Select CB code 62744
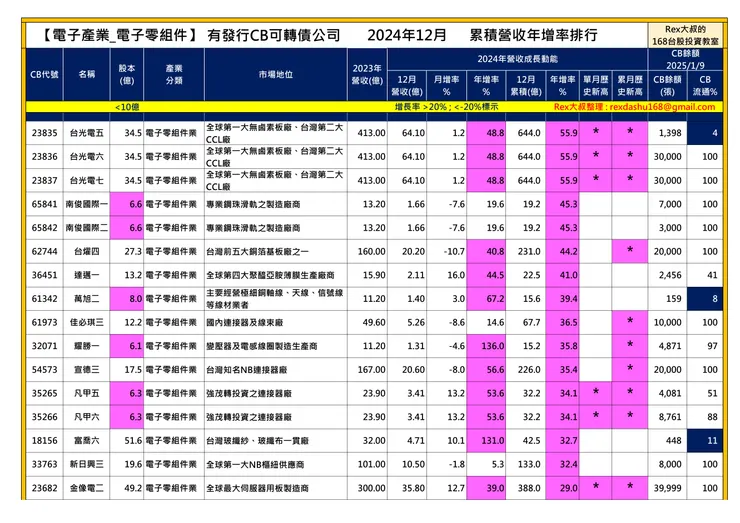 click(44, 251)
